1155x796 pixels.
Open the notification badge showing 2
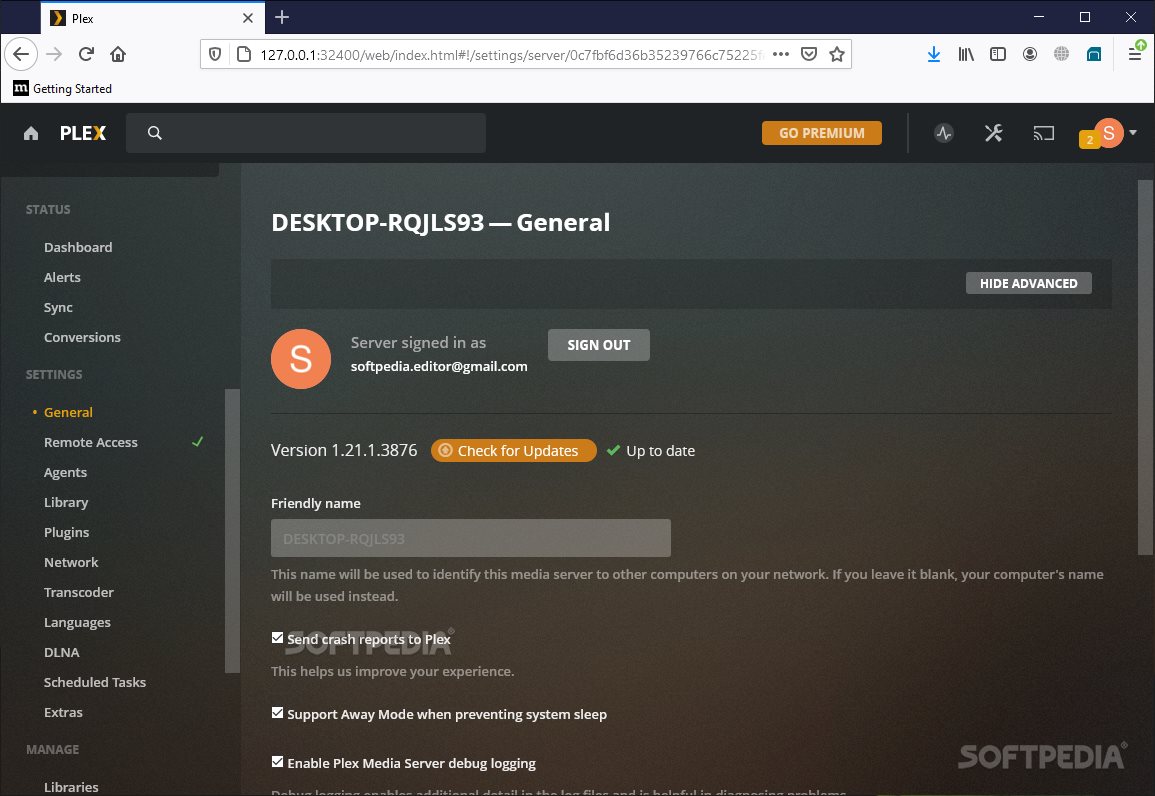(x=1089, y=139)
